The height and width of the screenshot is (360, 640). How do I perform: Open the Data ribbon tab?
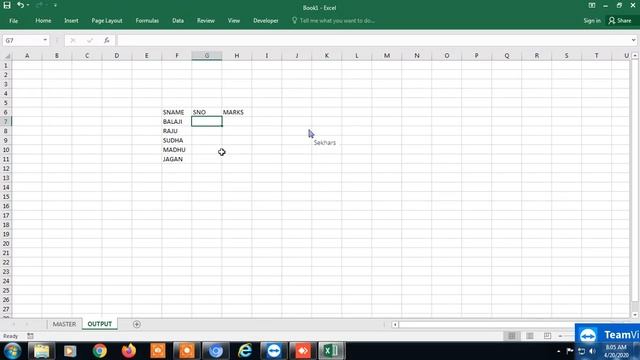tap(178, 20)
